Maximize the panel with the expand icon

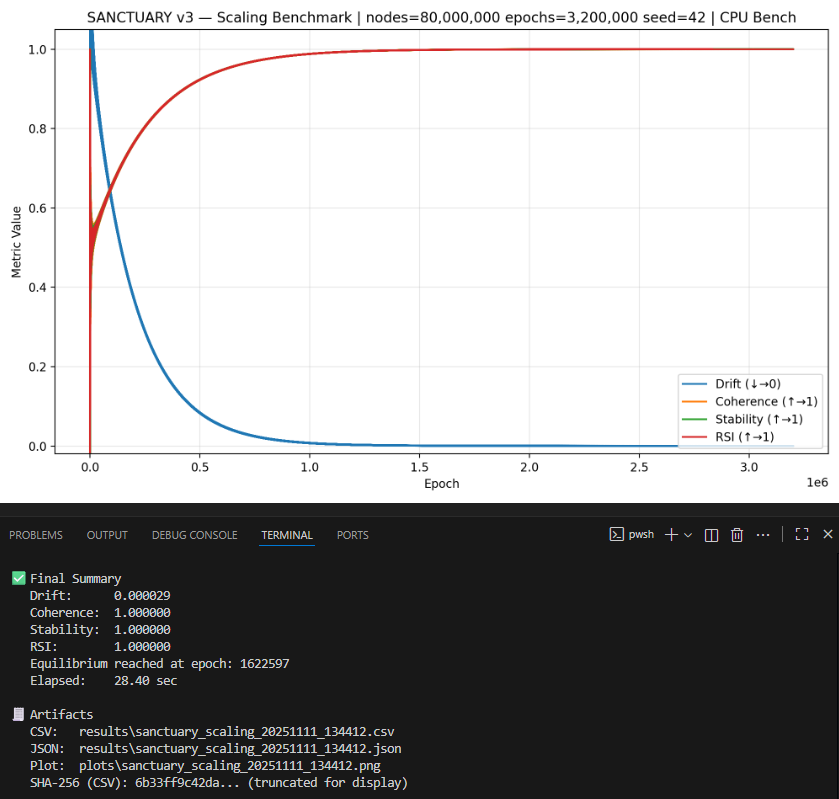pos(801,534)
